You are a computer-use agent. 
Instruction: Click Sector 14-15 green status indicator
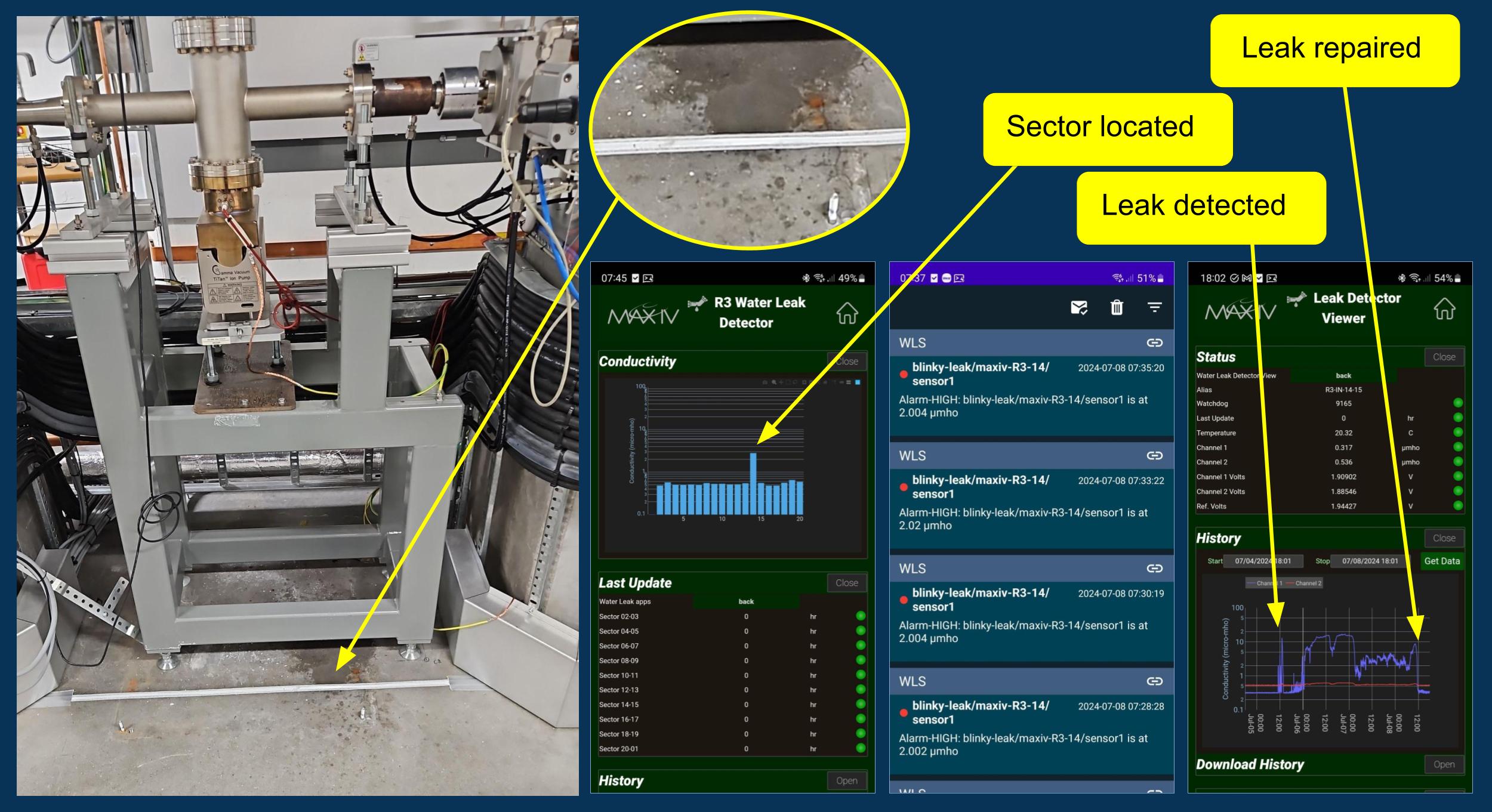861,704
